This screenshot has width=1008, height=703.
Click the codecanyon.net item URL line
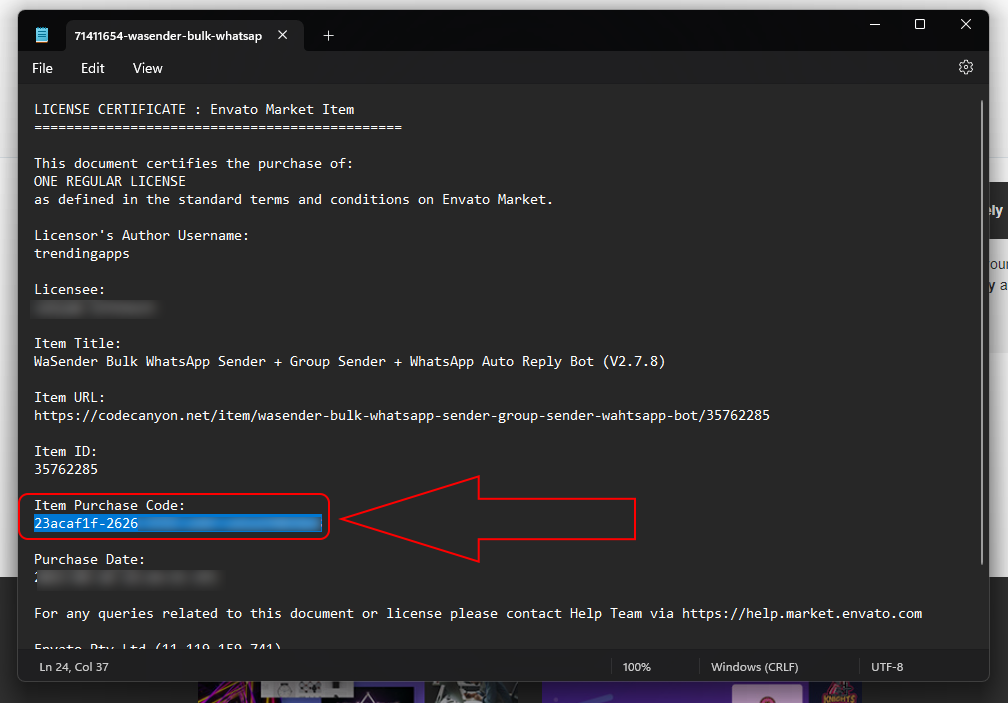tap(401, 415)
